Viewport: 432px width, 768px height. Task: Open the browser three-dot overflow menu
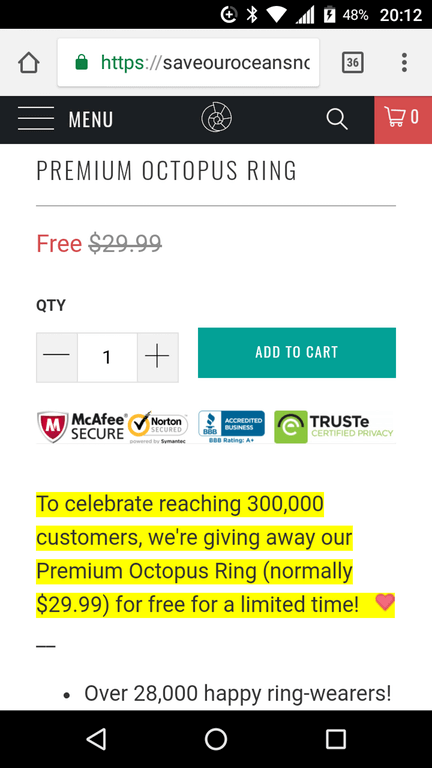click(404, 63)
